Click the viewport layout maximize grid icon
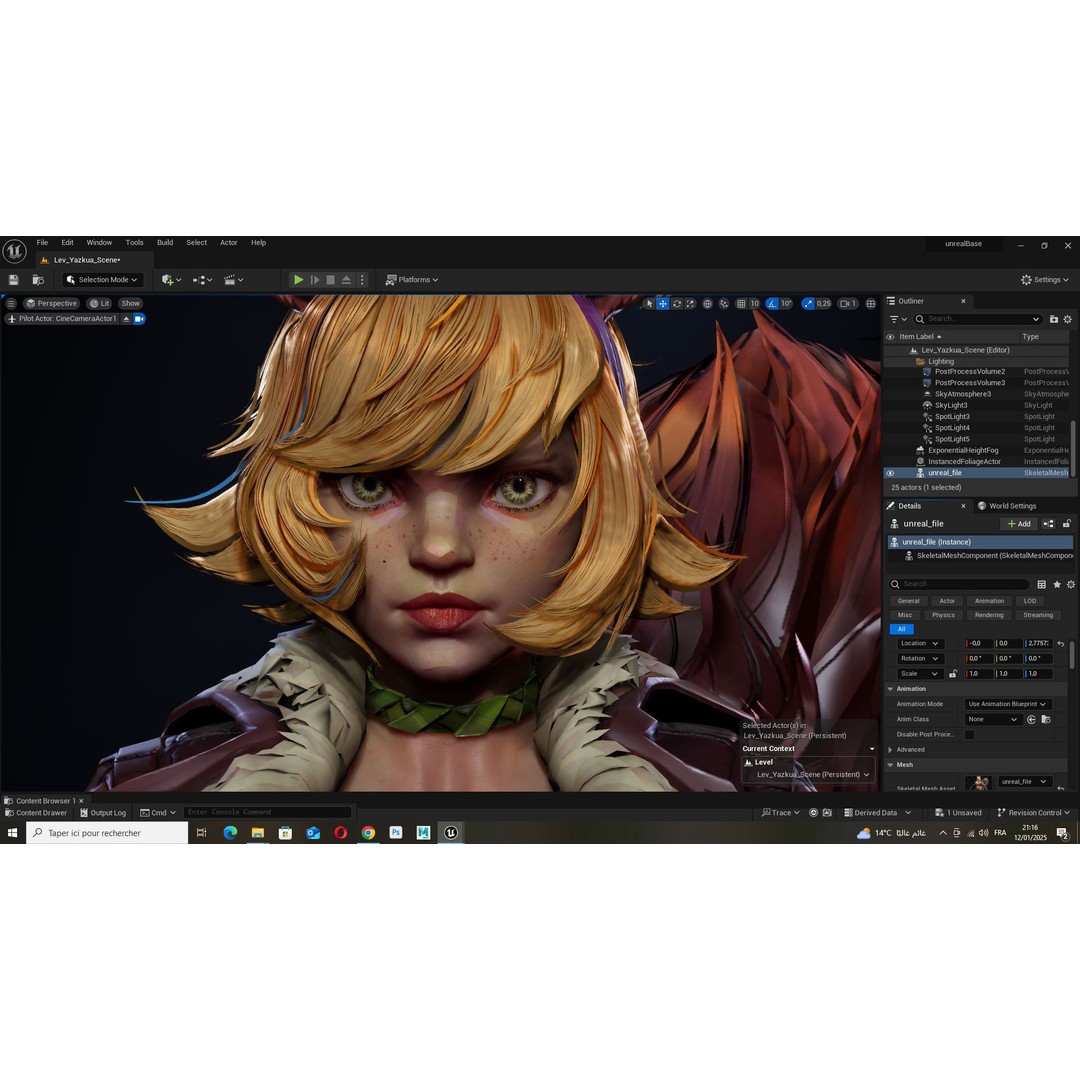This screenshot has height=1080, width=1080. pos(871,304)
